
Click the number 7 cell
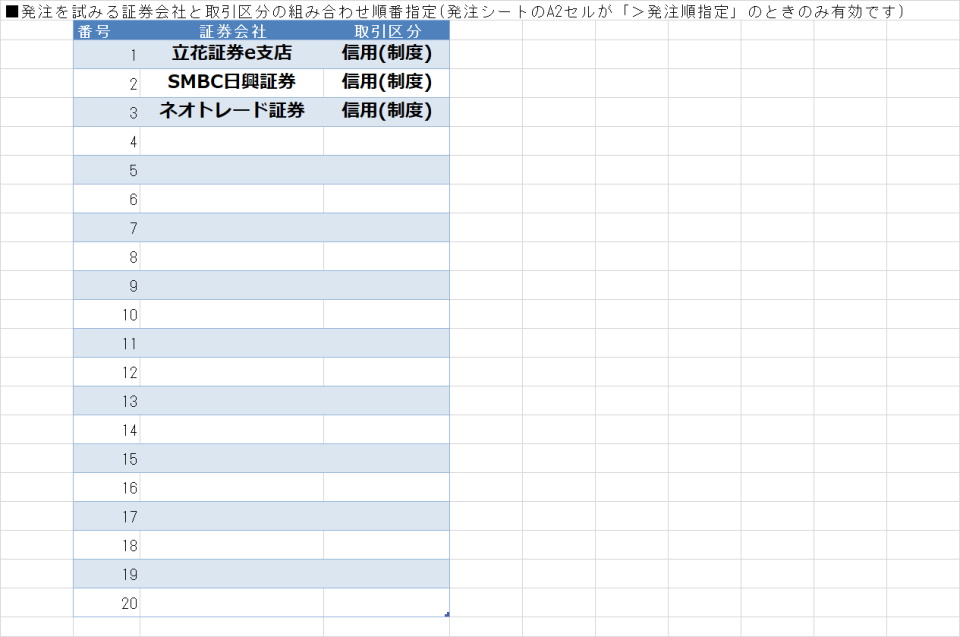click(x=107, y=227)
